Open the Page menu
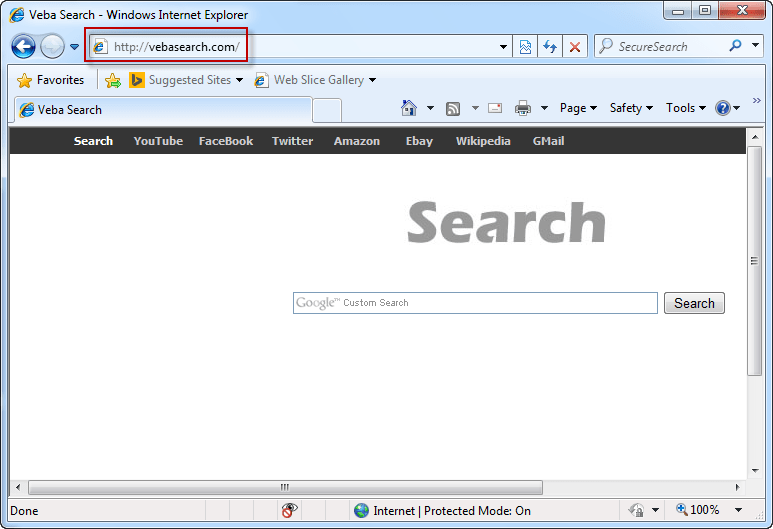Viewport: 773px width, 529px height. [578, 108]
